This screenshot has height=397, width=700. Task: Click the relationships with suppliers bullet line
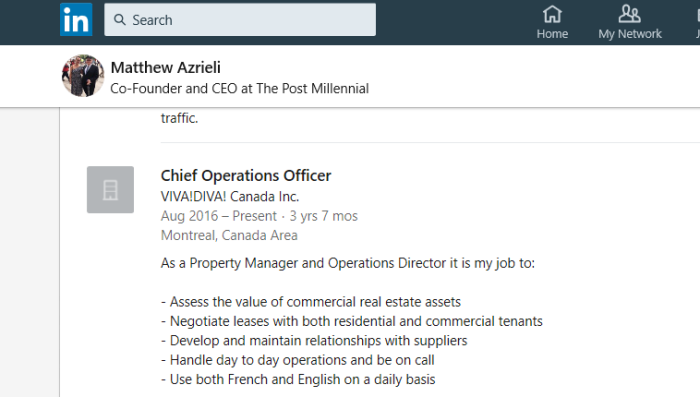[314, 341]
